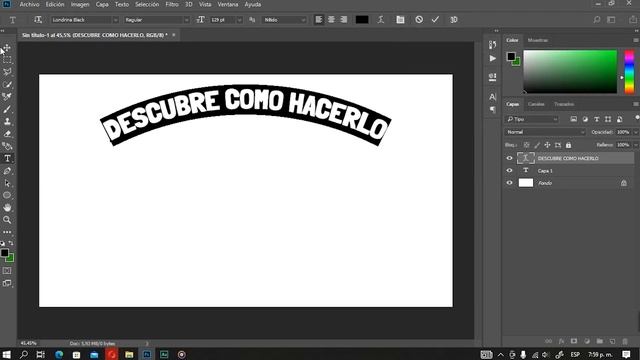This screenshot has width=640, height=360.
Task: Open the font family dropdown
Action: click(x=116, y=20)
